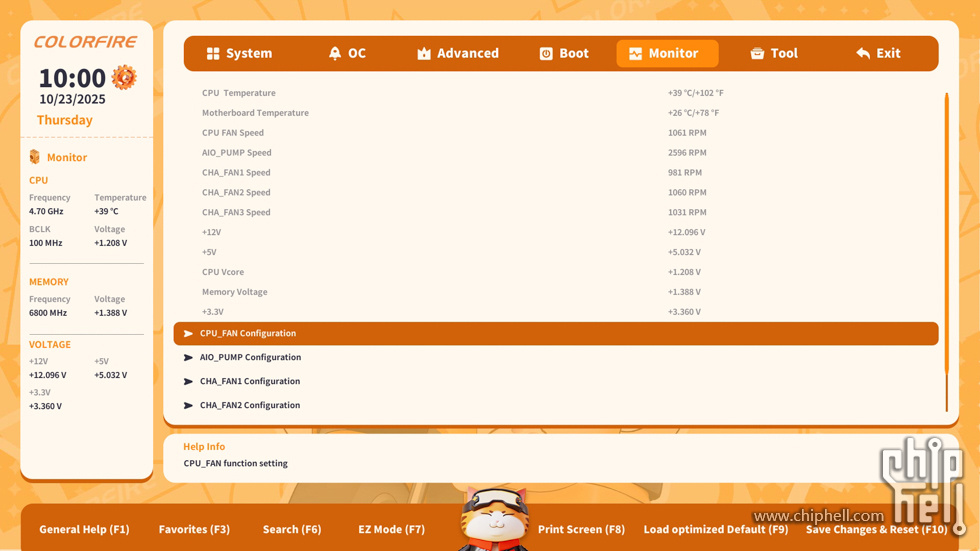Click the settings list vertical scrollbar

pos(946,250)
